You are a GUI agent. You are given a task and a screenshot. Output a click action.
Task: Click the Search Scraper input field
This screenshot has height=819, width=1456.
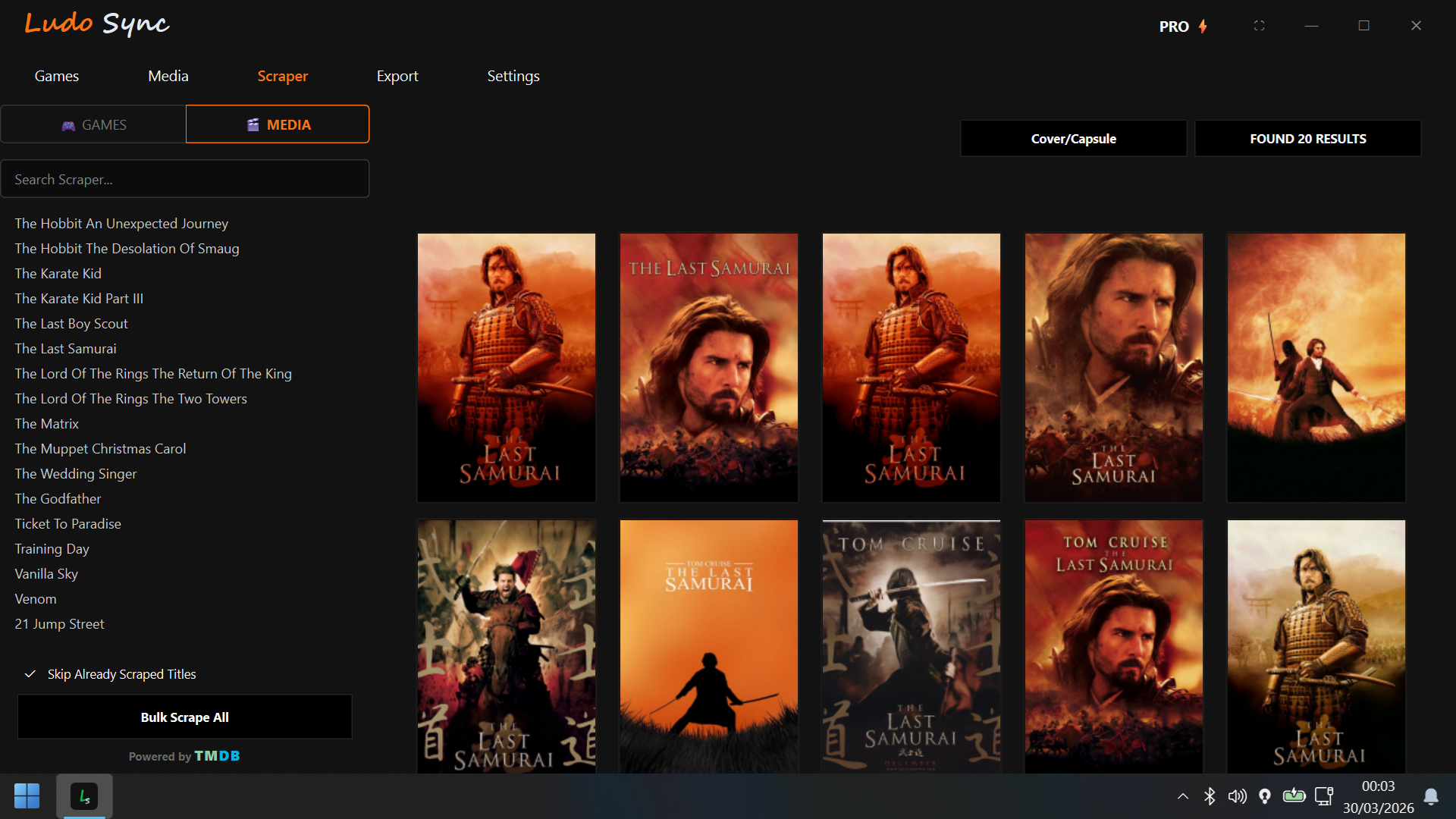coord(184,179)
